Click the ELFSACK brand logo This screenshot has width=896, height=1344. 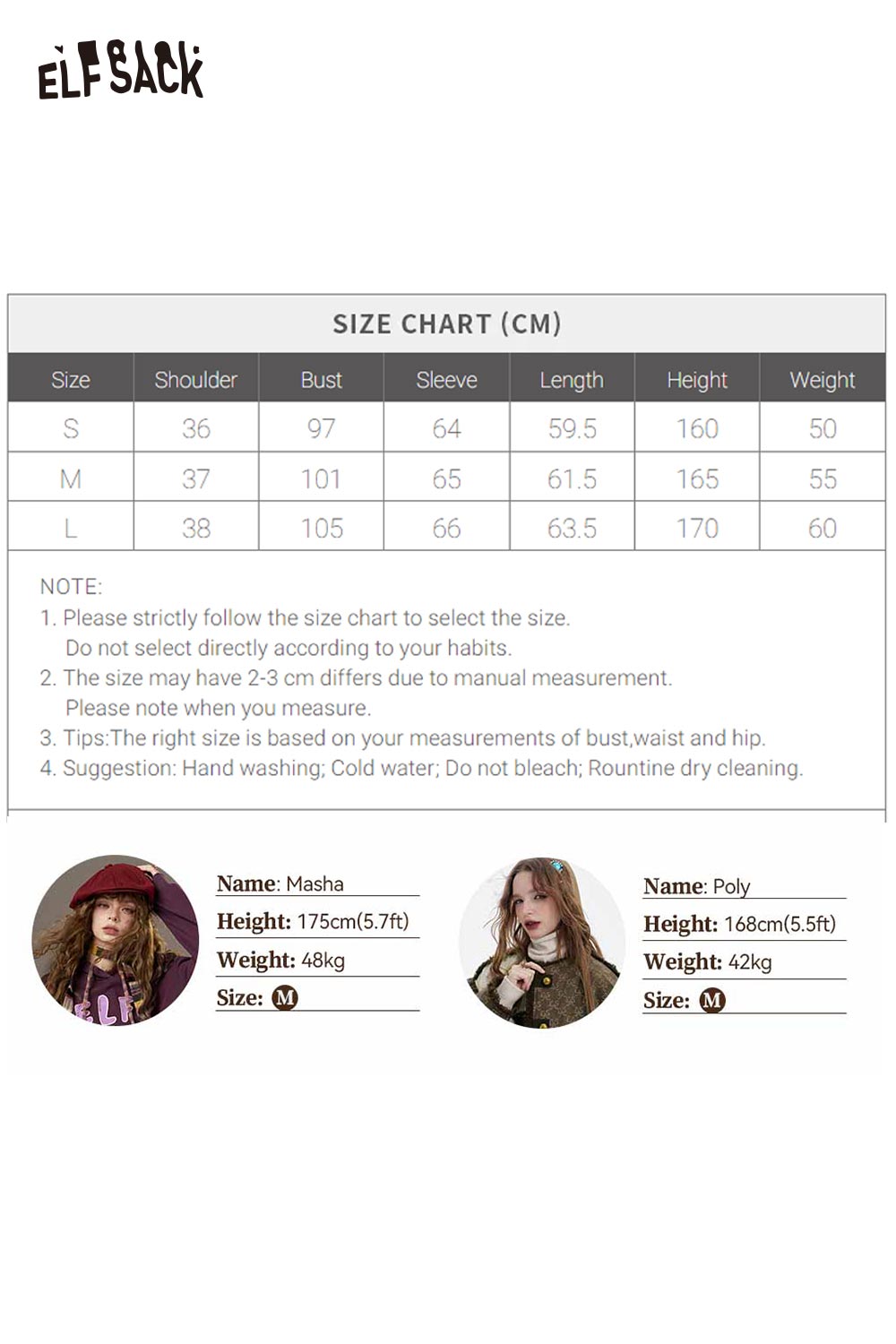click(x=121, y=71)
